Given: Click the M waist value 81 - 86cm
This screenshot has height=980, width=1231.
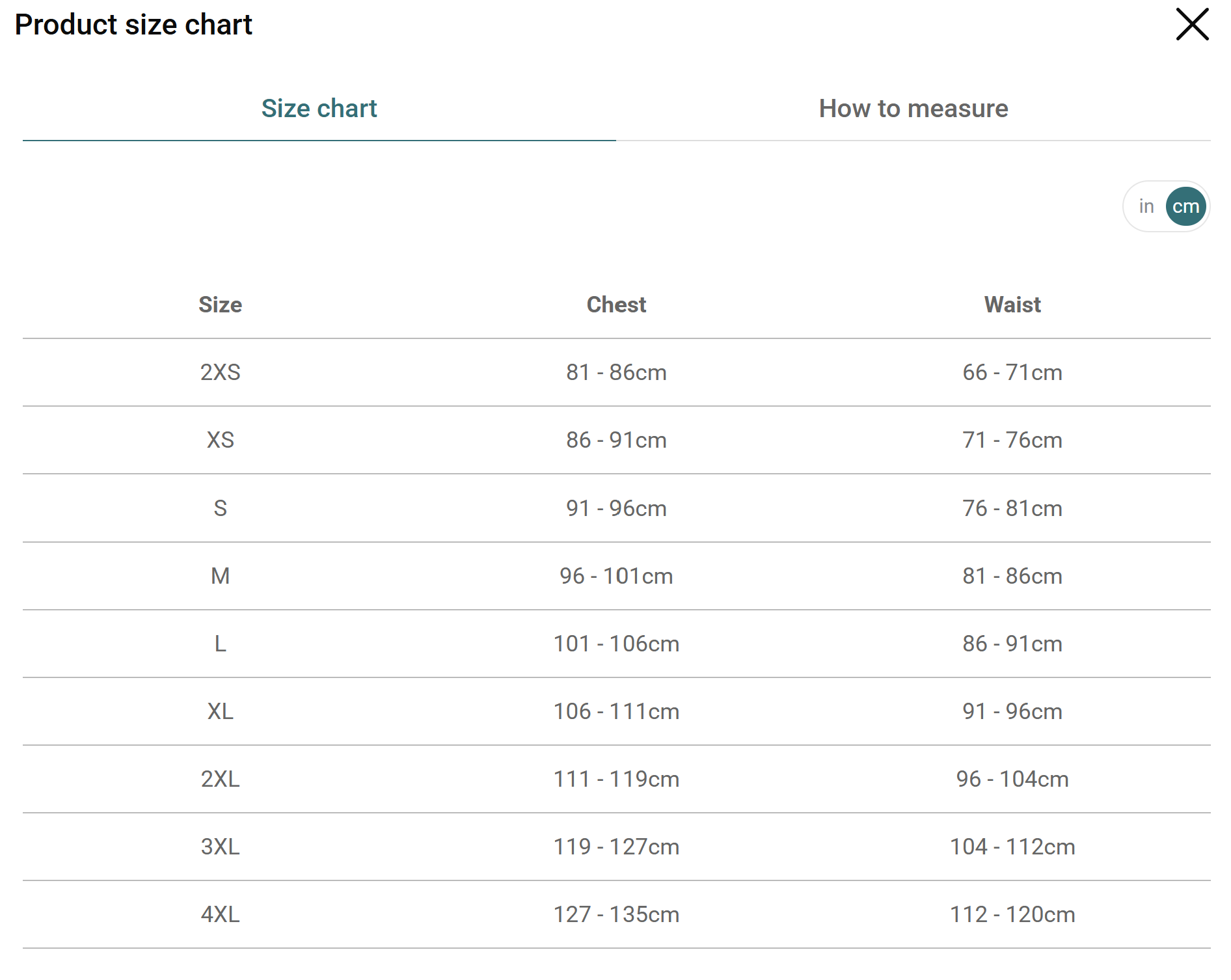Looking at the screenshot, I should tap(1012, 576).
